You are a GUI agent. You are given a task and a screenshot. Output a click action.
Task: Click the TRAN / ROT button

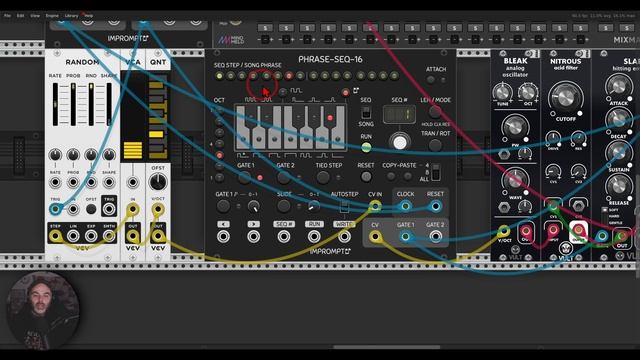tap(435, 145)
